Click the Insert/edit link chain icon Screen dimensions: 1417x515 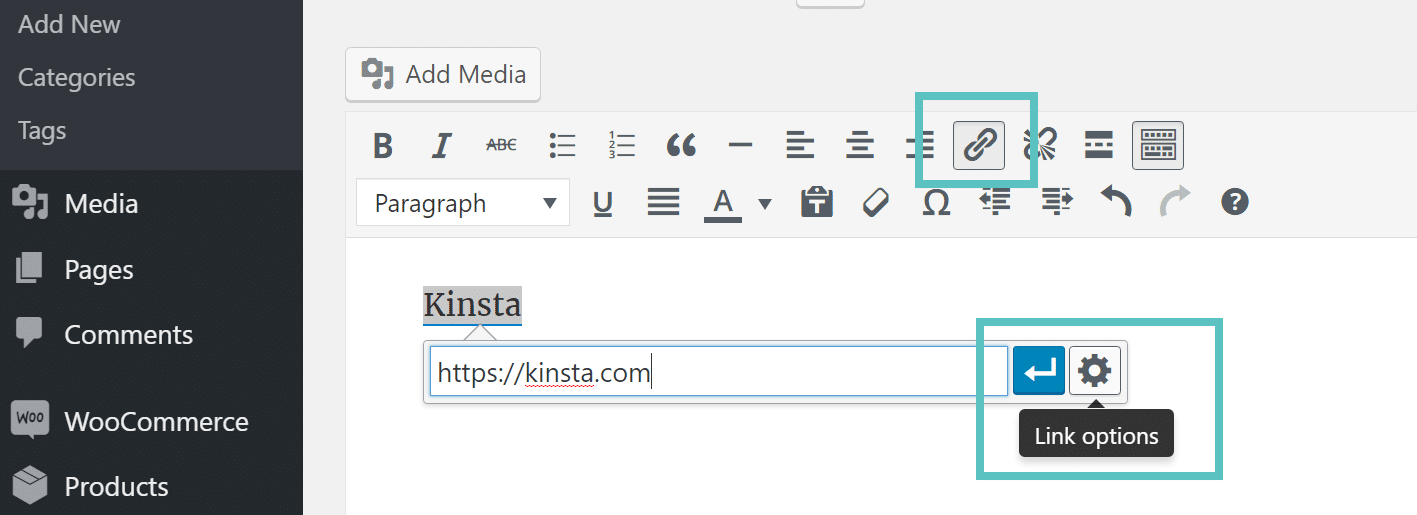[x=979, y=146]
